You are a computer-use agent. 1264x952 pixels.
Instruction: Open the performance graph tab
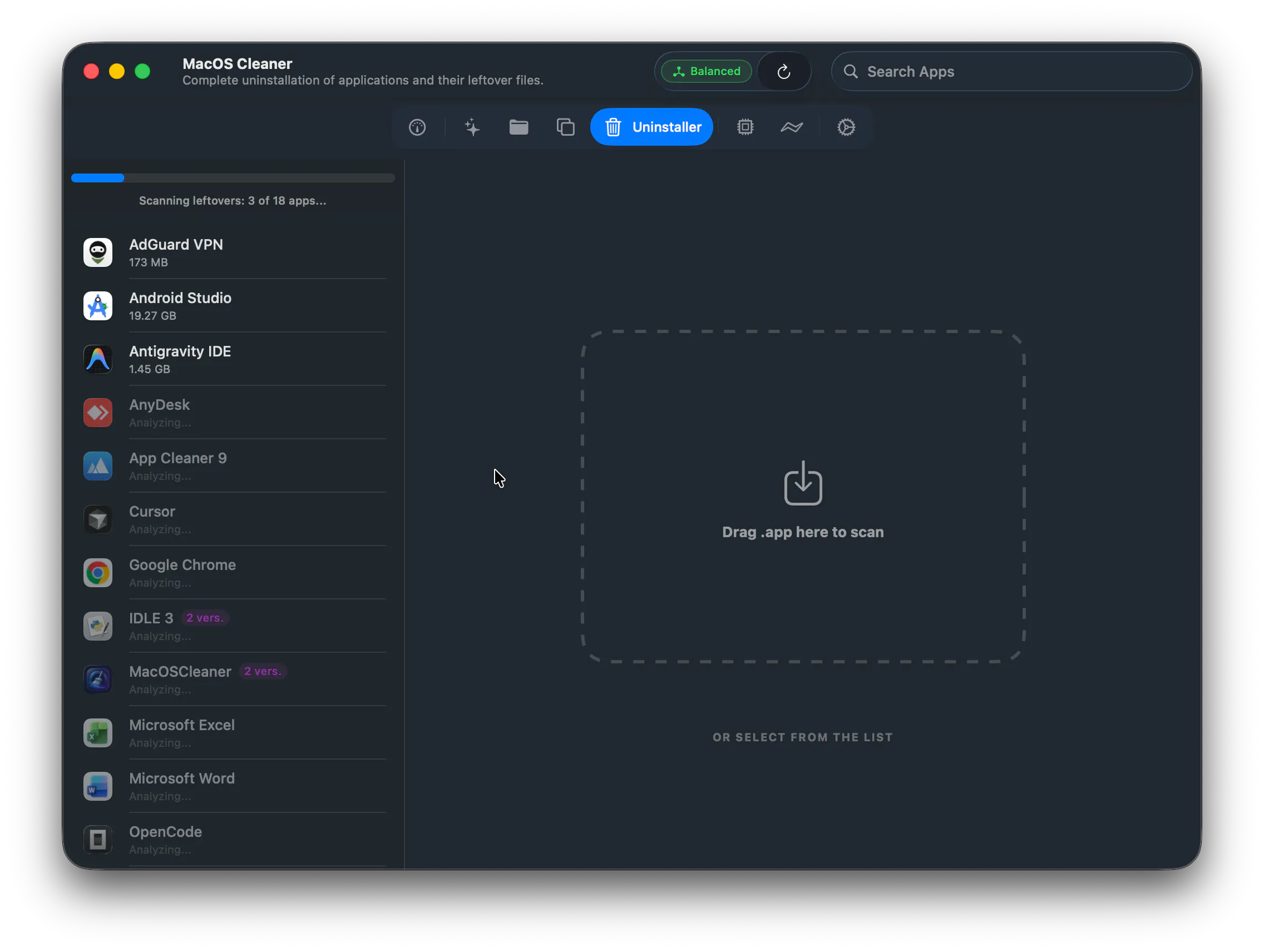pos(792,127)
